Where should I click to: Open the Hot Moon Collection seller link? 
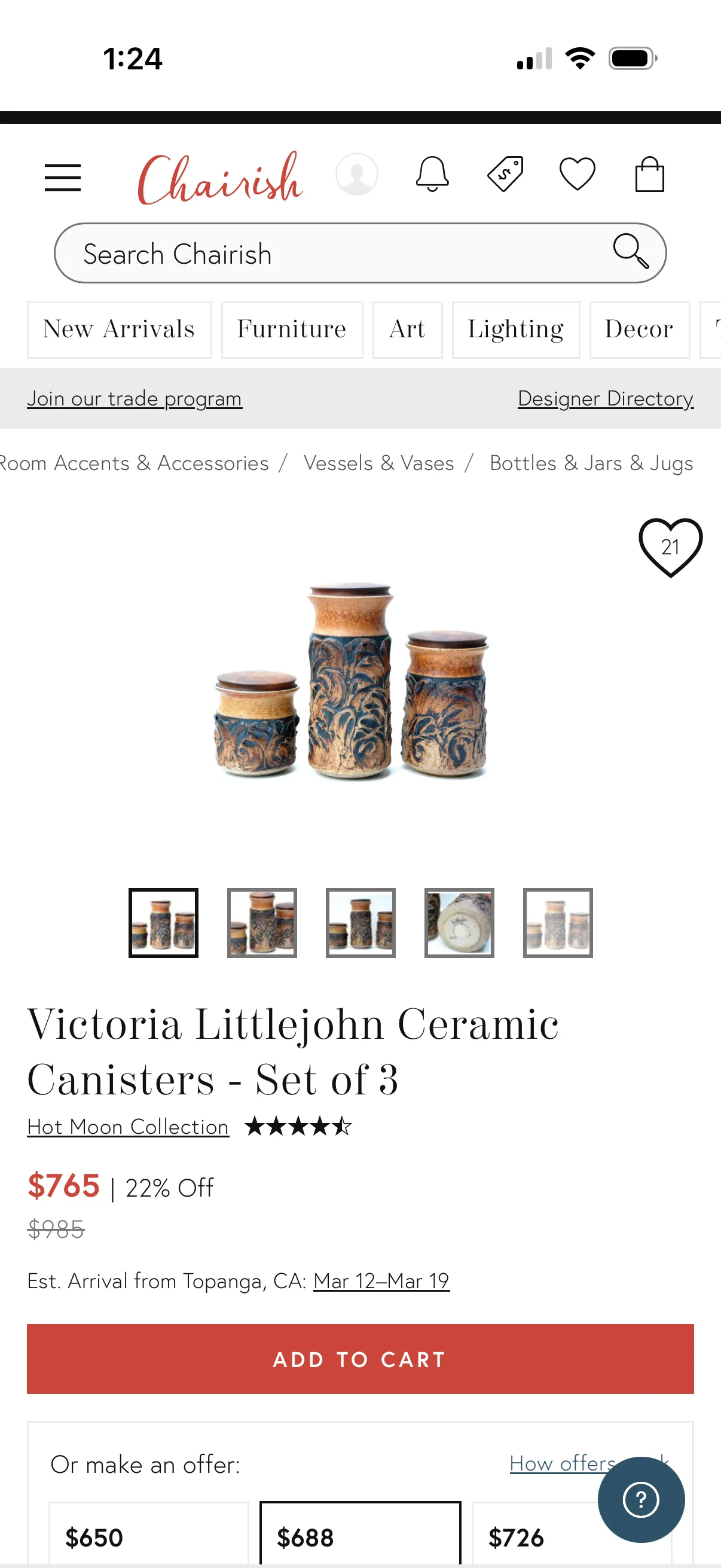pos(128,1127)
